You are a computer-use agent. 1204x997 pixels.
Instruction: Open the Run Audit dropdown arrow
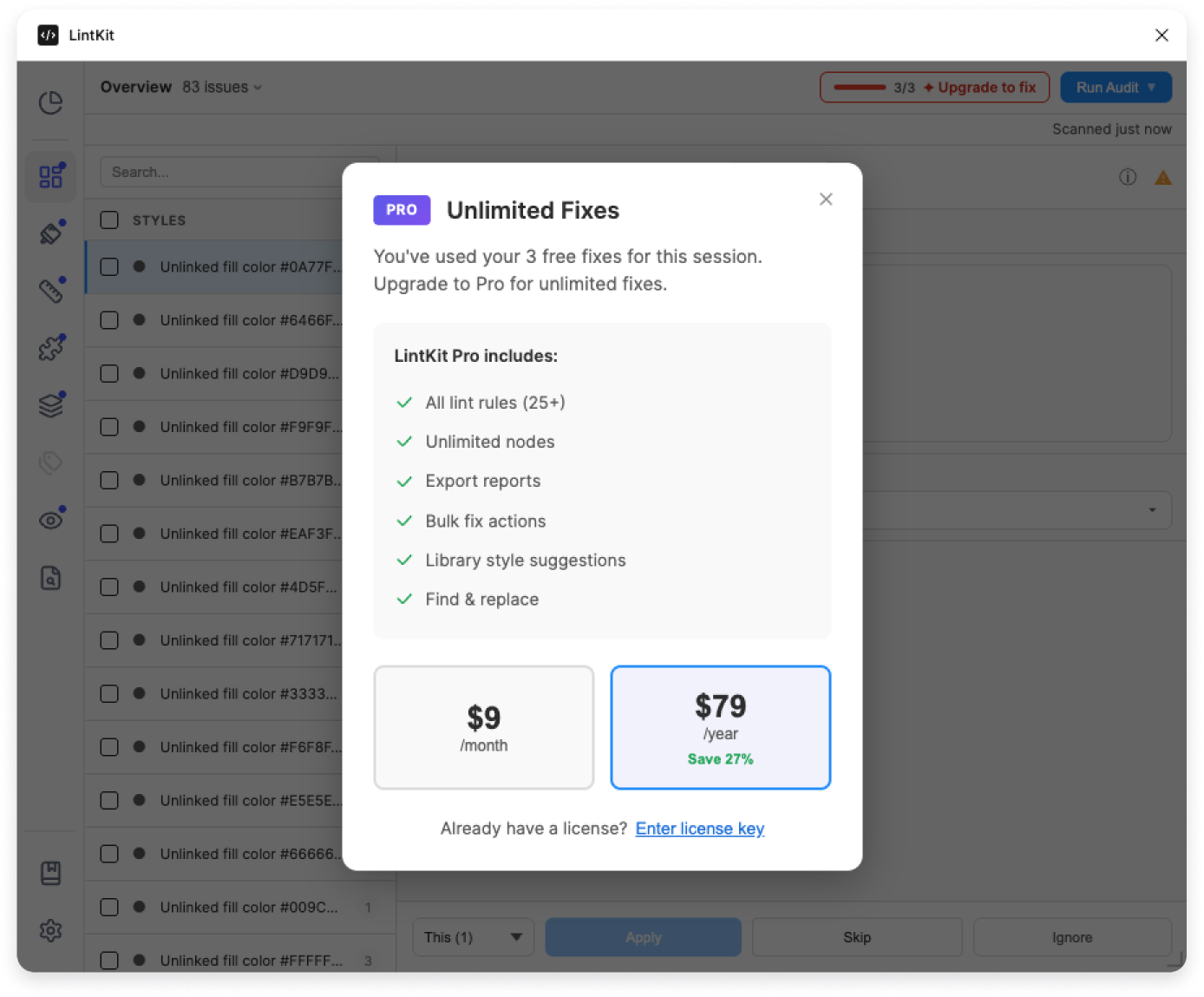(1151, 88)
